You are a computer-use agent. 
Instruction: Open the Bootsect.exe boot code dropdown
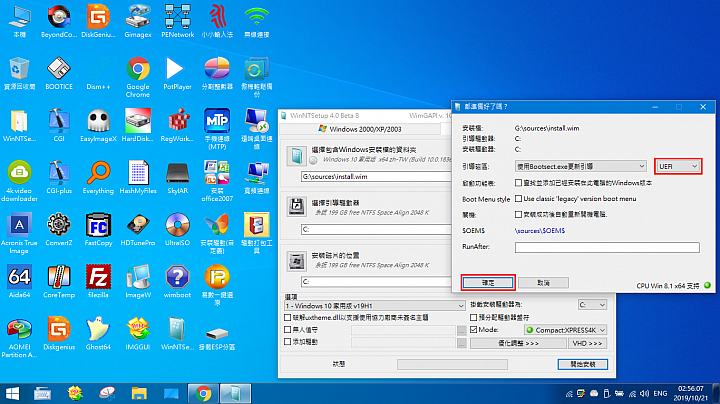580,166
